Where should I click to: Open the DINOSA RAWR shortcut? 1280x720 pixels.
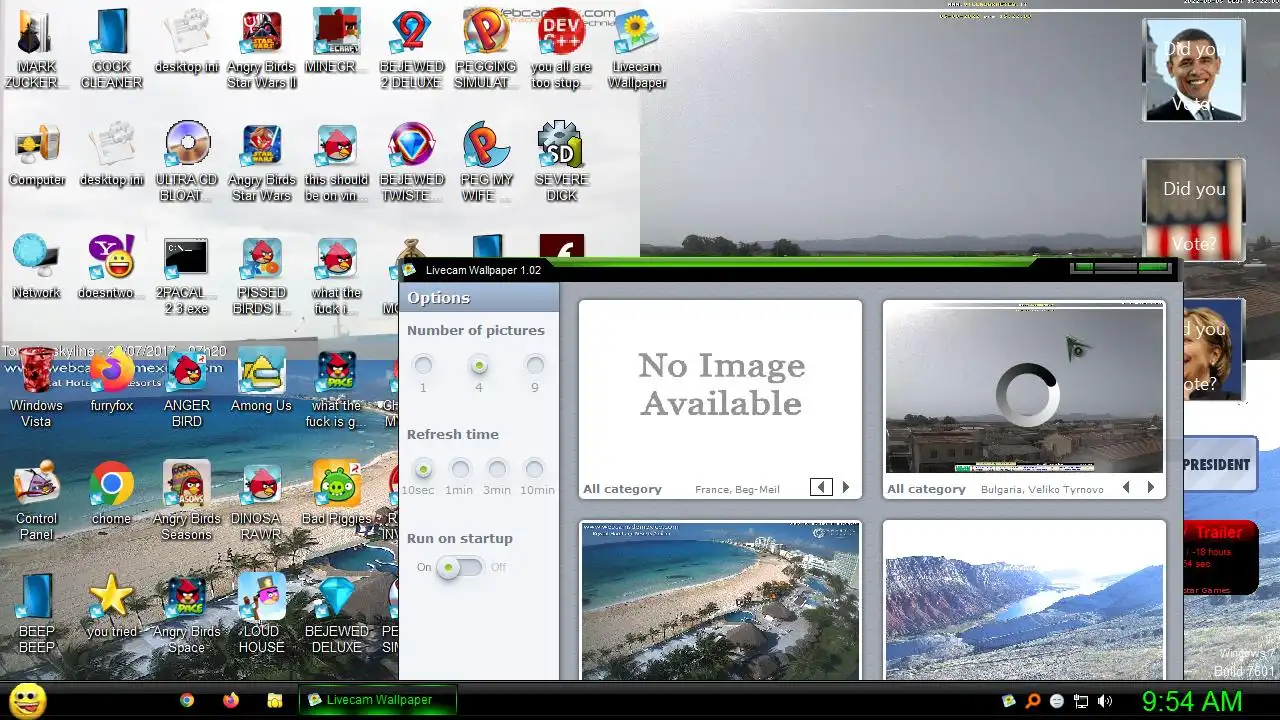coord(261,500)
